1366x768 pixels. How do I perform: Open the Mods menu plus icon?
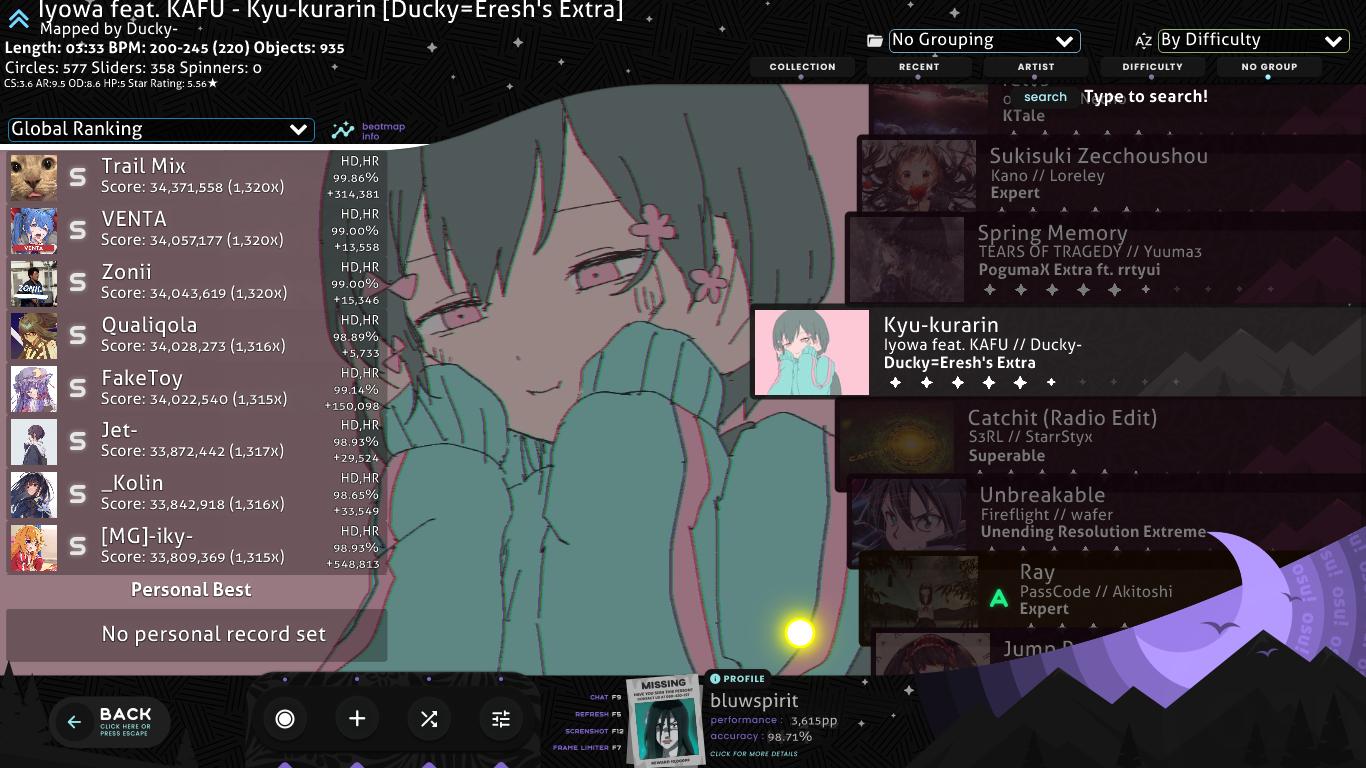[357, 719]
